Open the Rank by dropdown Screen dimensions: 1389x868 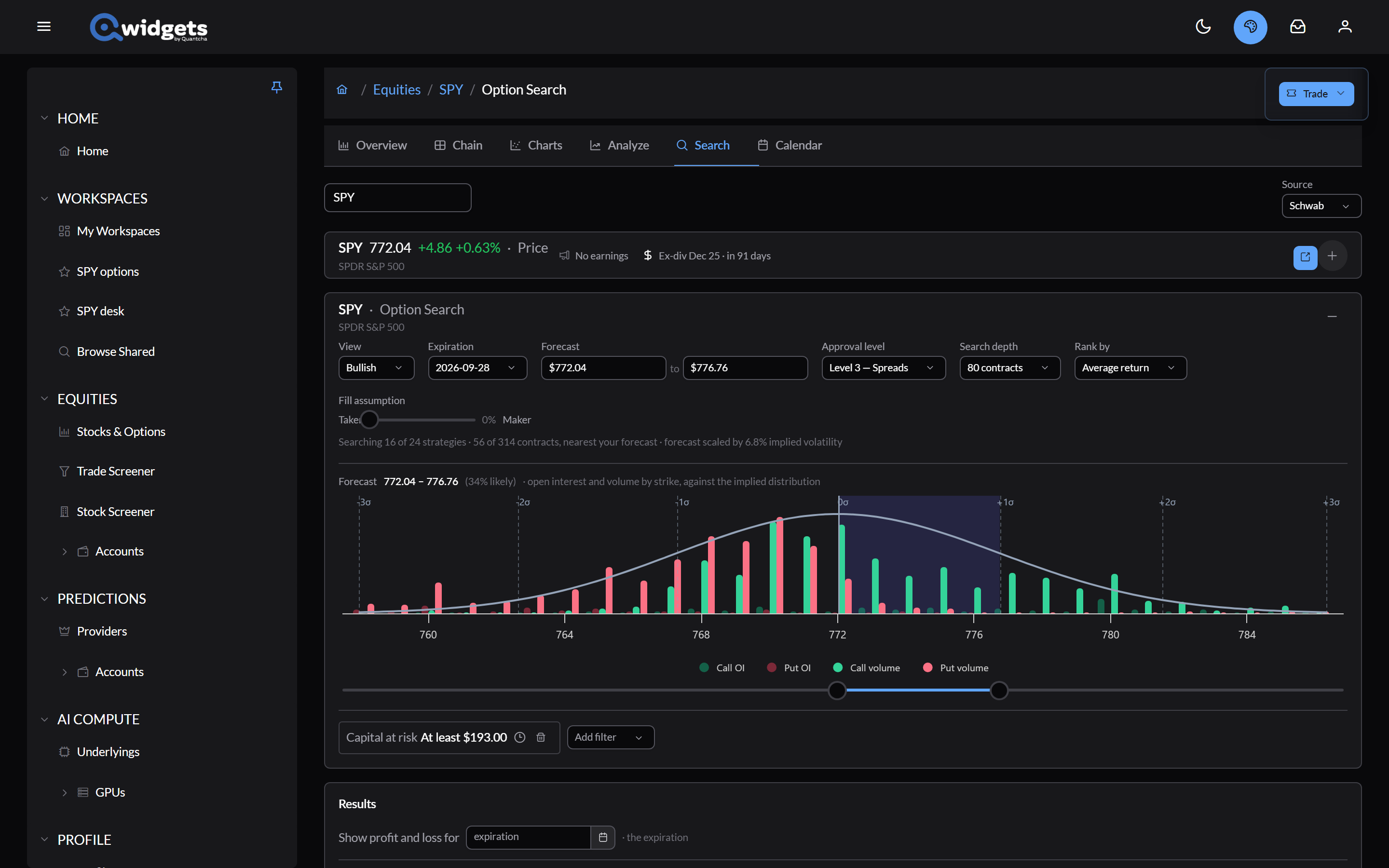tap(1130, 368)
